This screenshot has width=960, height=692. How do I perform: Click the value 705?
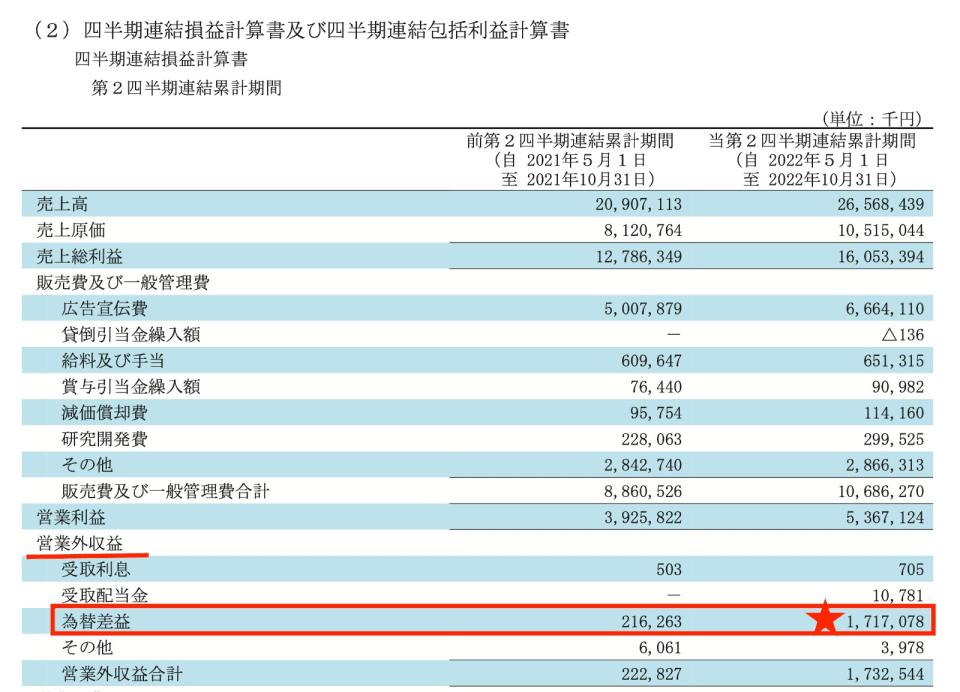point(911,570)
